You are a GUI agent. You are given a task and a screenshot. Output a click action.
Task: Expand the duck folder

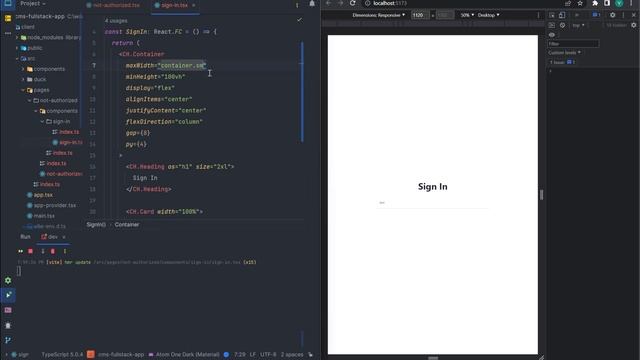point(23,80)
